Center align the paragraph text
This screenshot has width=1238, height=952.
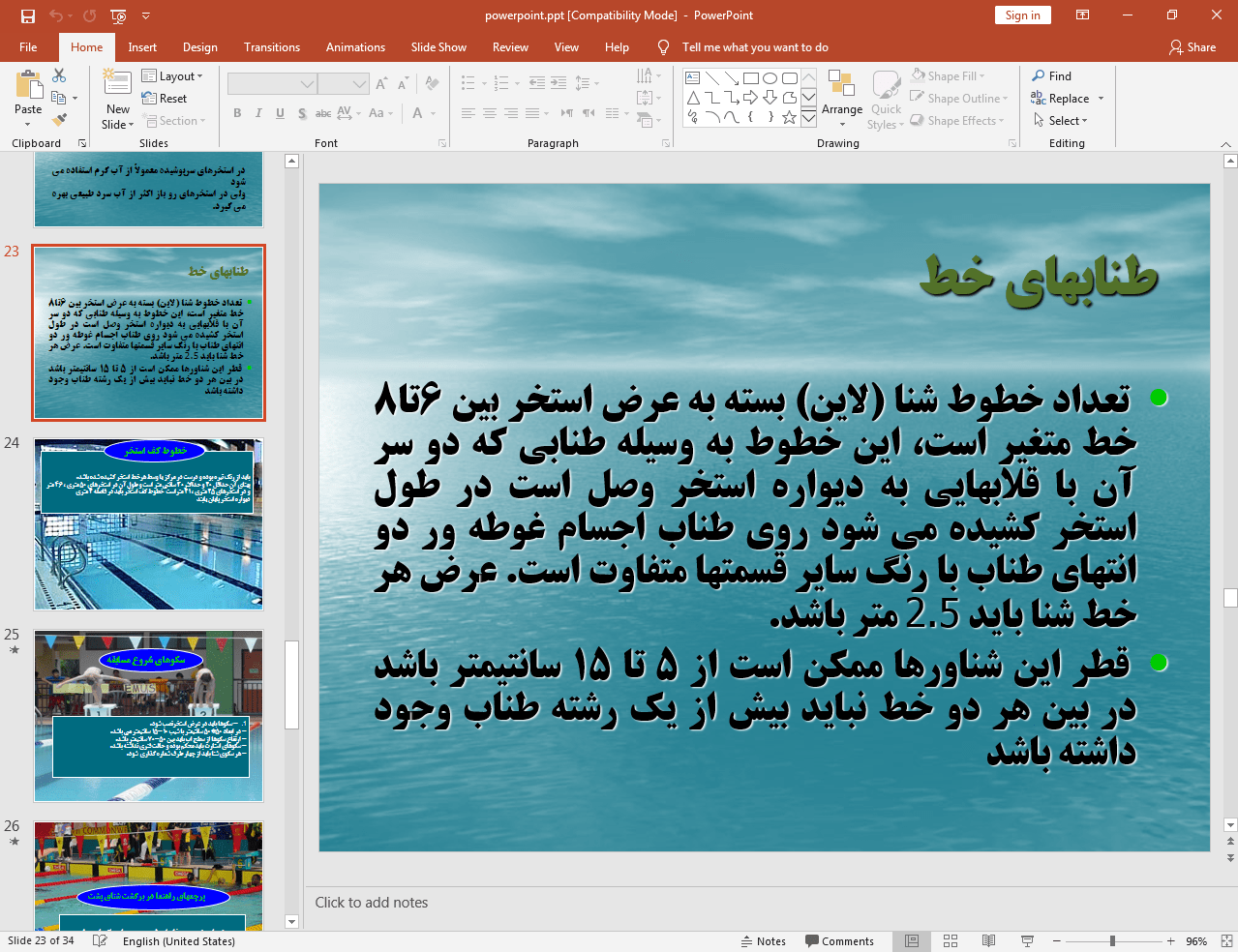coord(489,113)
